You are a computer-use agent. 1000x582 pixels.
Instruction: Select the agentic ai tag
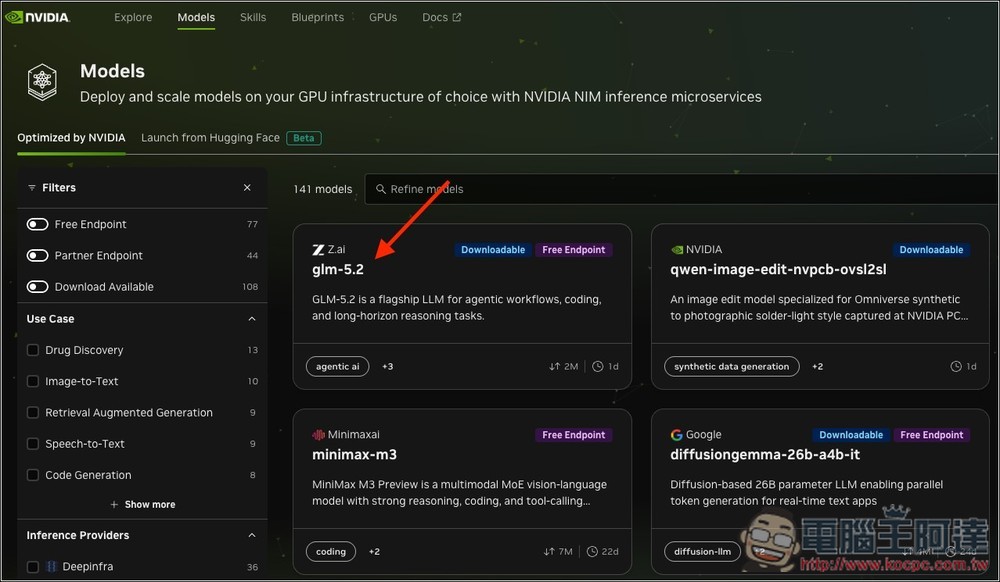337,367
